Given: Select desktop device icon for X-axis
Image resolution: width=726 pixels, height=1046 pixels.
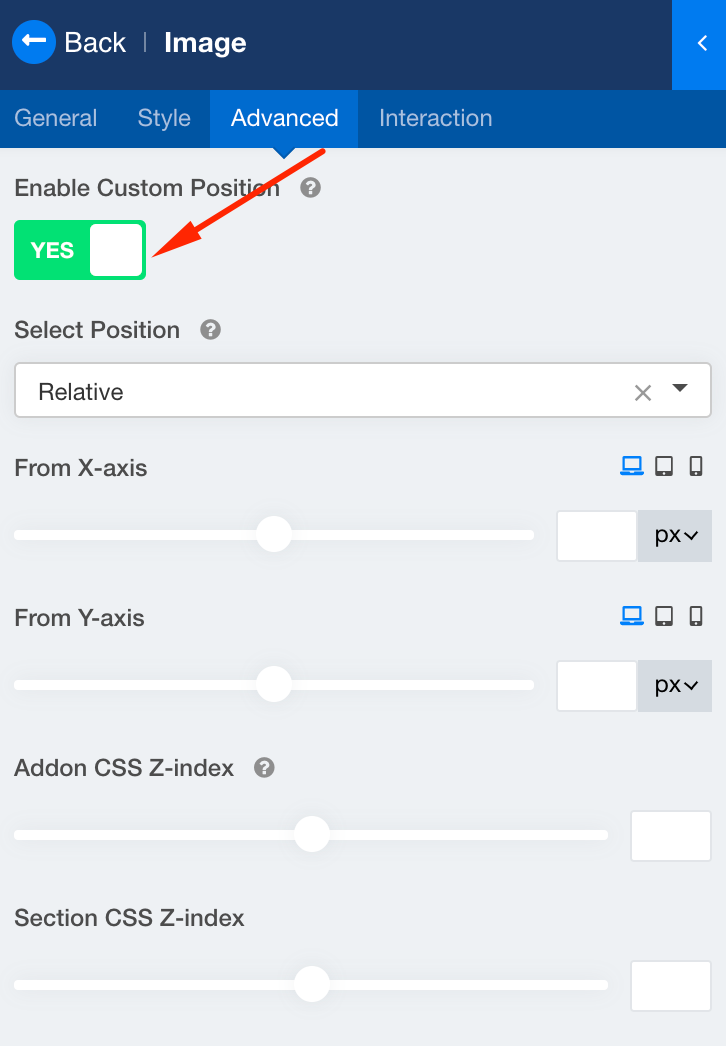Looking at the screenshot, I should pos(631,466).
